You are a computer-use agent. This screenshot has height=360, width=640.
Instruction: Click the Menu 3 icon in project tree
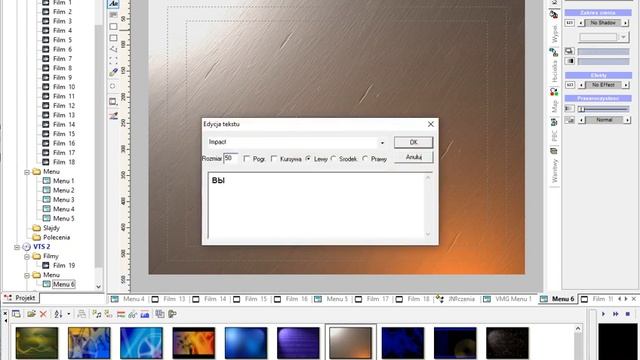tap(47, 200)
